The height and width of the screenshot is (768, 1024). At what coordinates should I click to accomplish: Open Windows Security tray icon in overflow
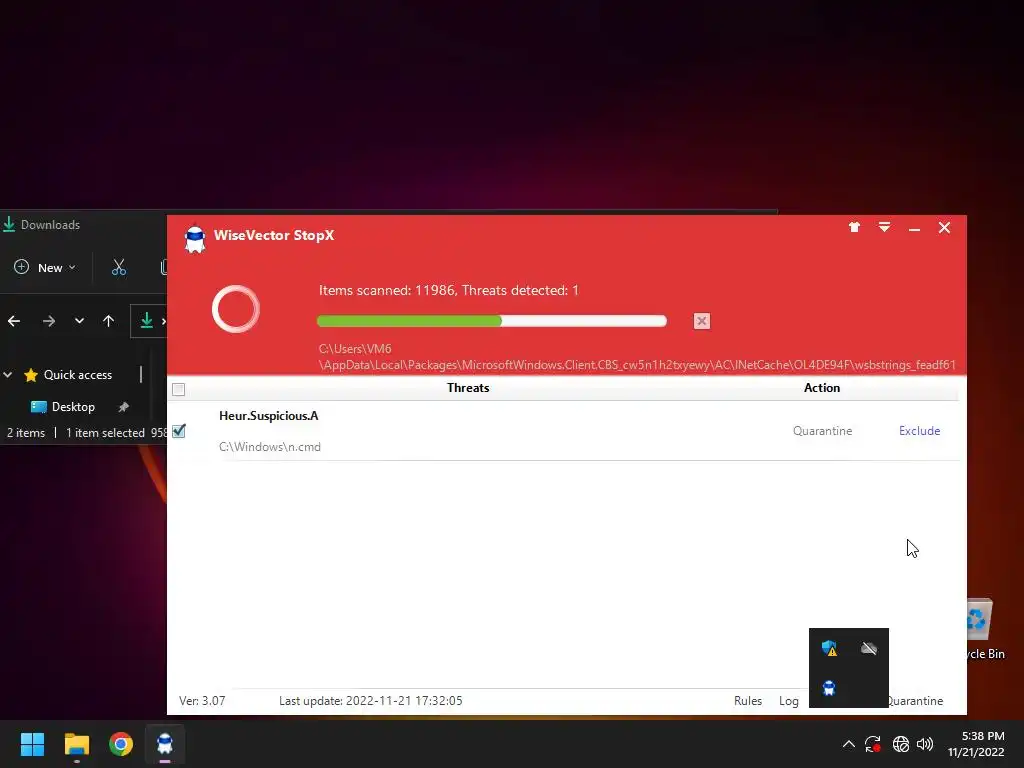coord(829,648)
